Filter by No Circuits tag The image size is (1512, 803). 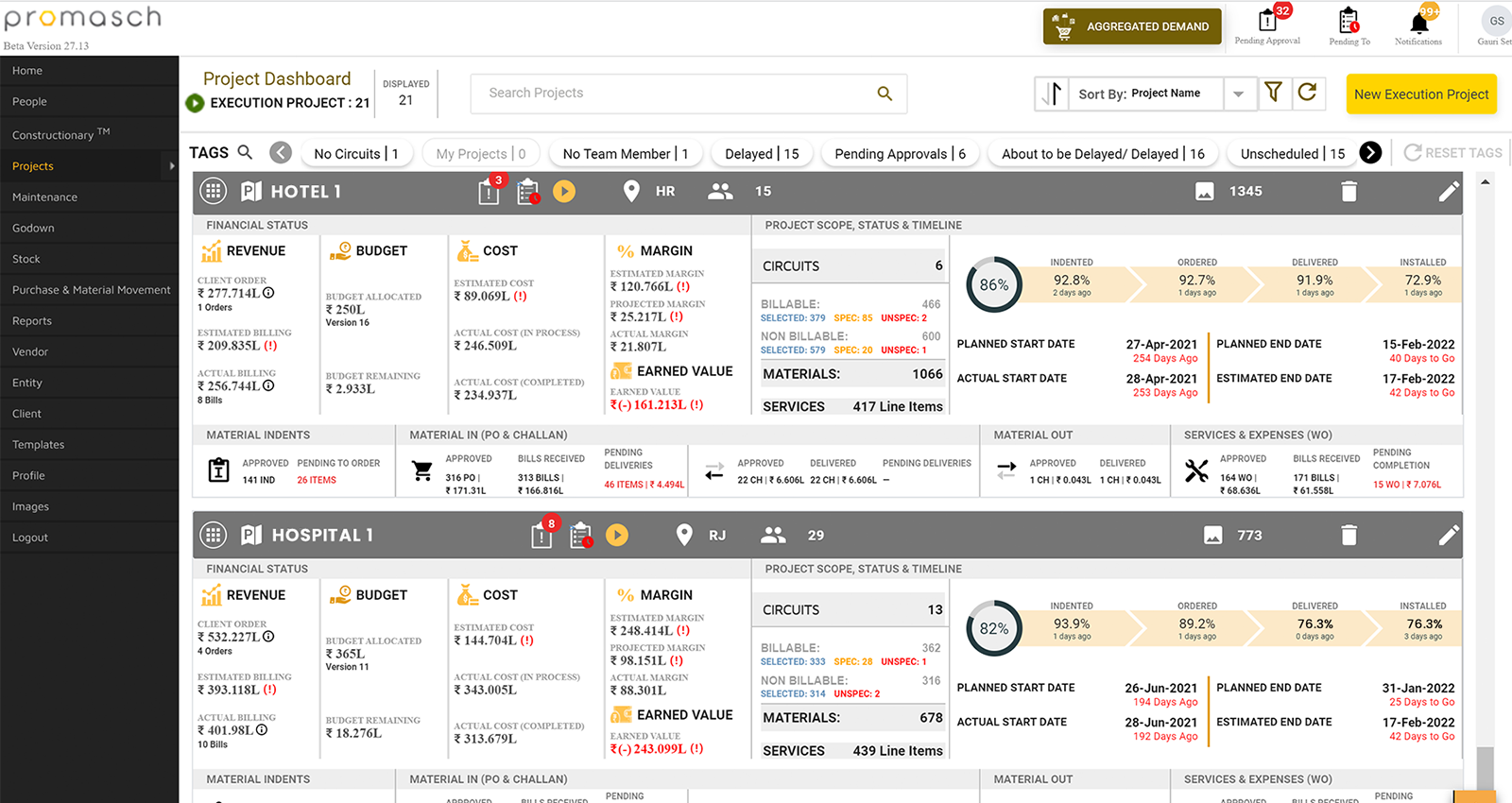click(x=356, y=153)
